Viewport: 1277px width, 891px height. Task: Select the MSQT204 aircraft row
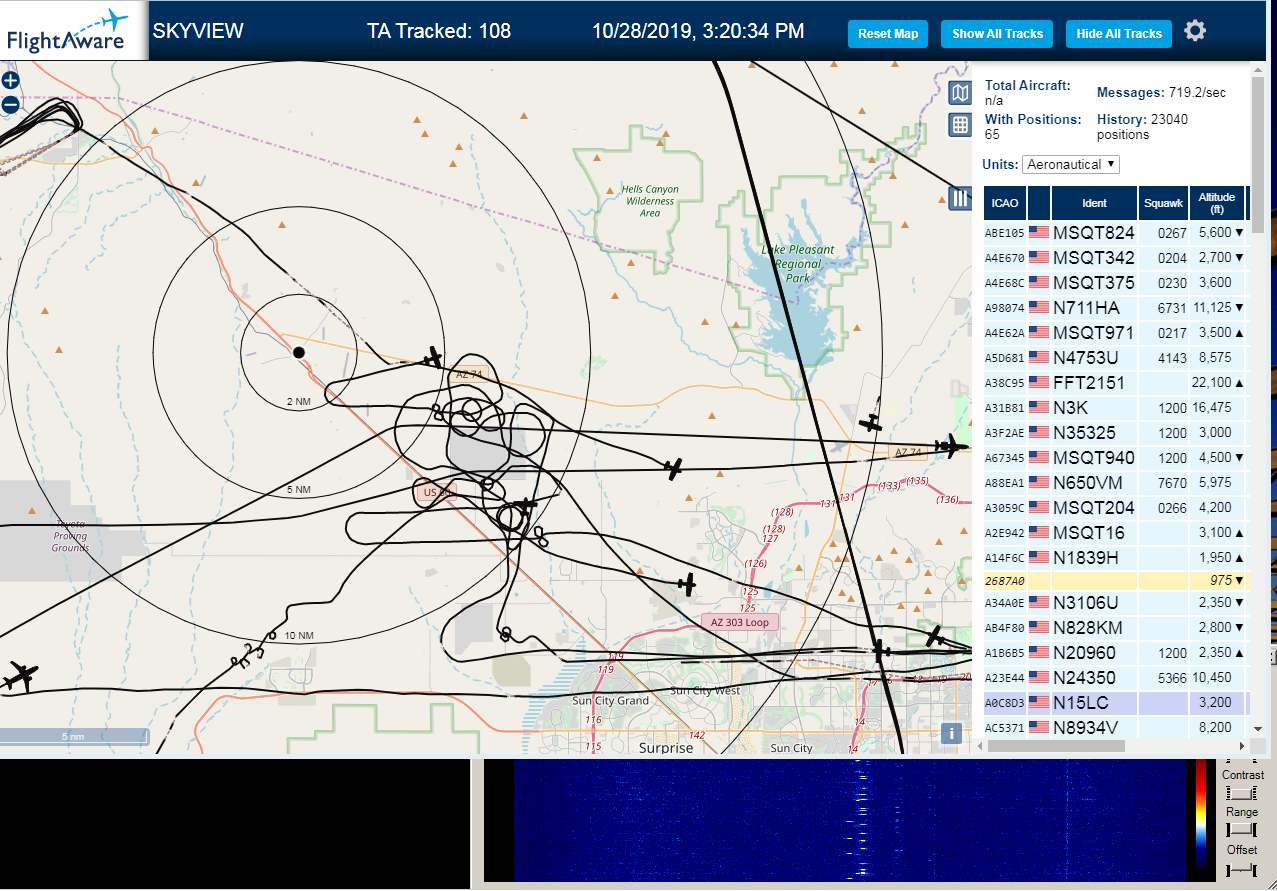[x=1115, y=508]
